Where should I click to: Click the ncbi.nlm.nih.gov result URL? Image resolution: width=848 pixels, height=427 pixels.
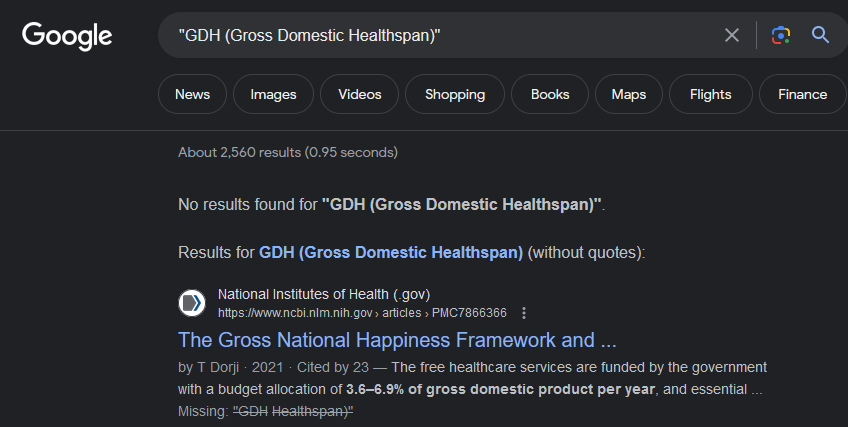(x=362, y=313)
